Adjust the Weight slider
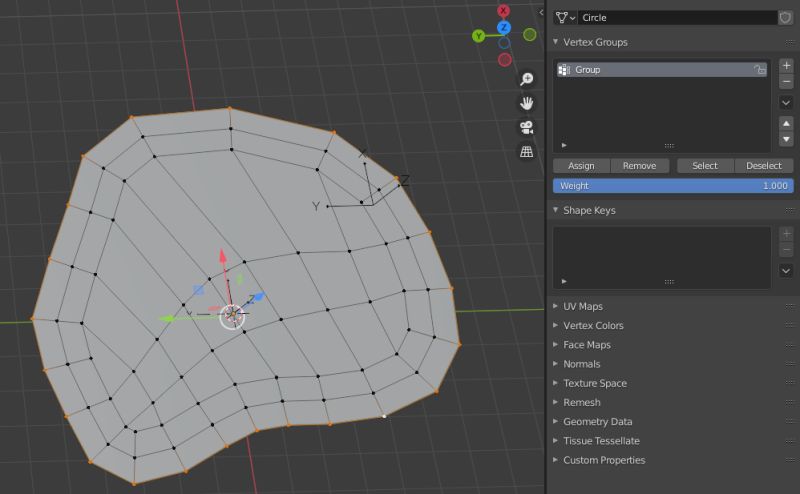This screenshot has height=494, width=800. (x=673, y=186)
